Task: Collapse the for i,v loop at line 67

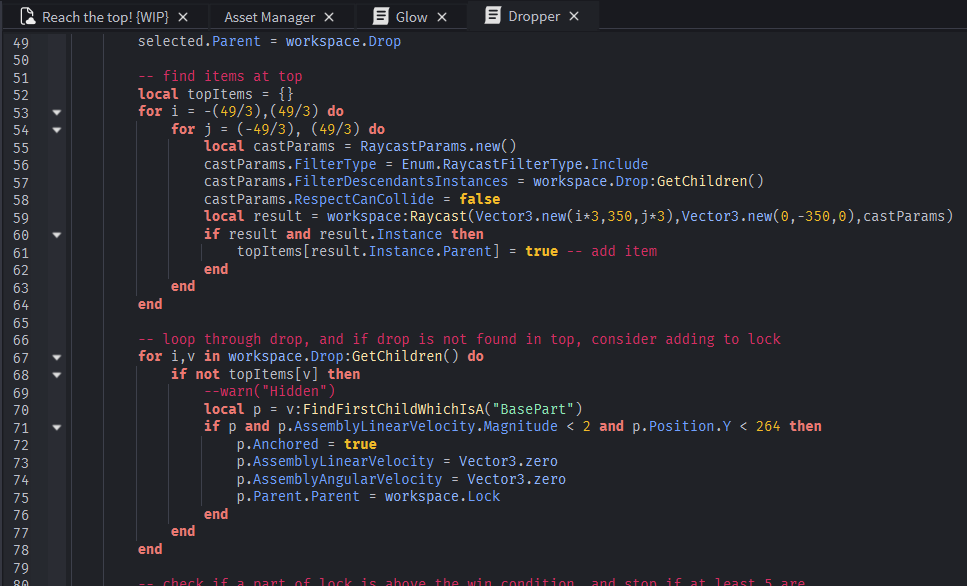Action: tap(57, 357)
